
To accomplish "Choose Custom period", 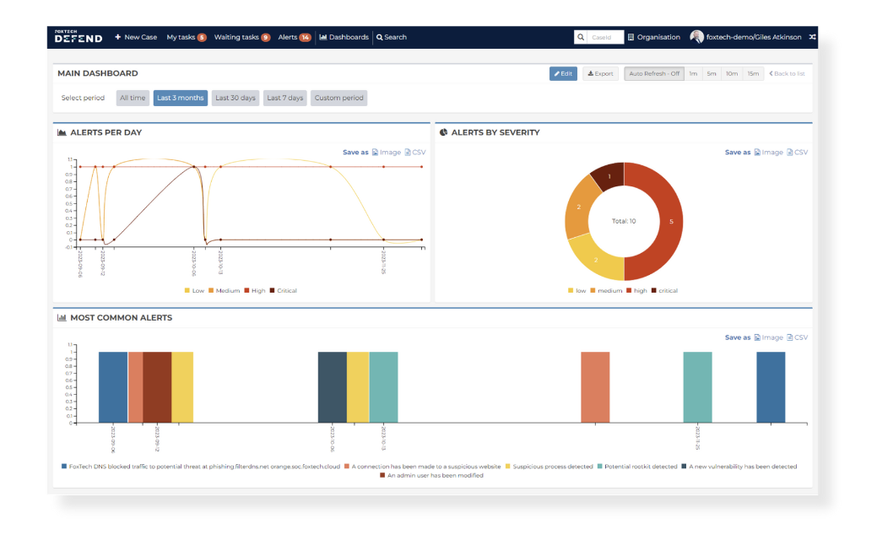I will pyautogui.click(x=339, y=98).
